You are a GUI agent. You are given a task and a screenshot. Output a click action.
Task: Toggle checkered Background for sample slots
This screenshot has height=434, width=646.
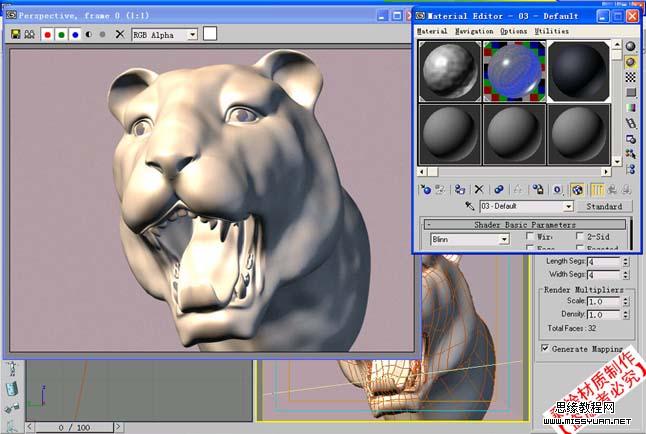point(630,77)
